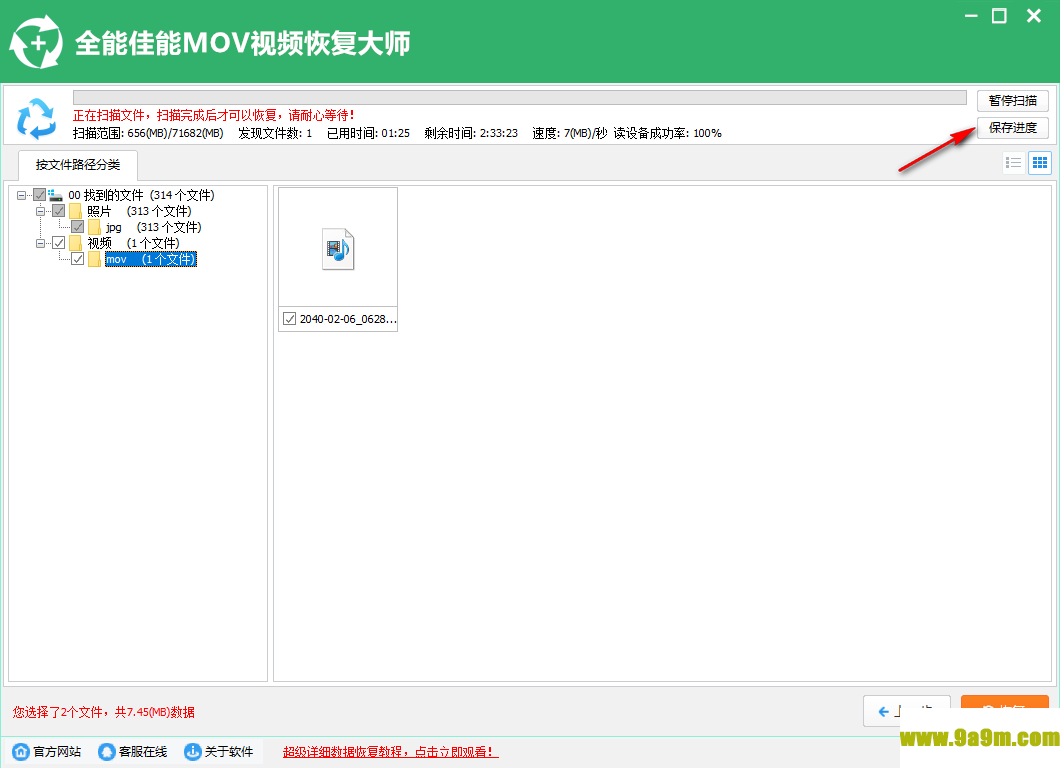
Task: Open the 超级详细数据恢复教程 tutorial link
Action: pyautogui.click(x=391, y=752)
